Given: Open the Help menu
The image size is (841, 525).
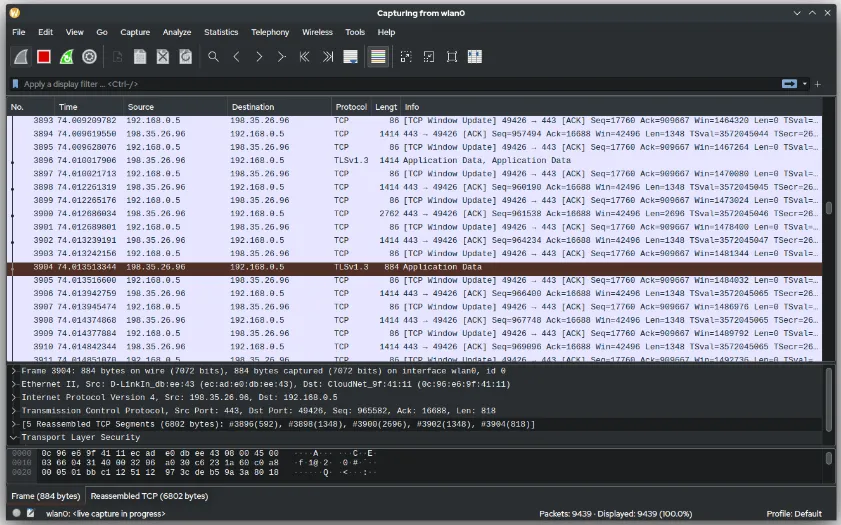Looking at the screenshot, I should point(386,32).
